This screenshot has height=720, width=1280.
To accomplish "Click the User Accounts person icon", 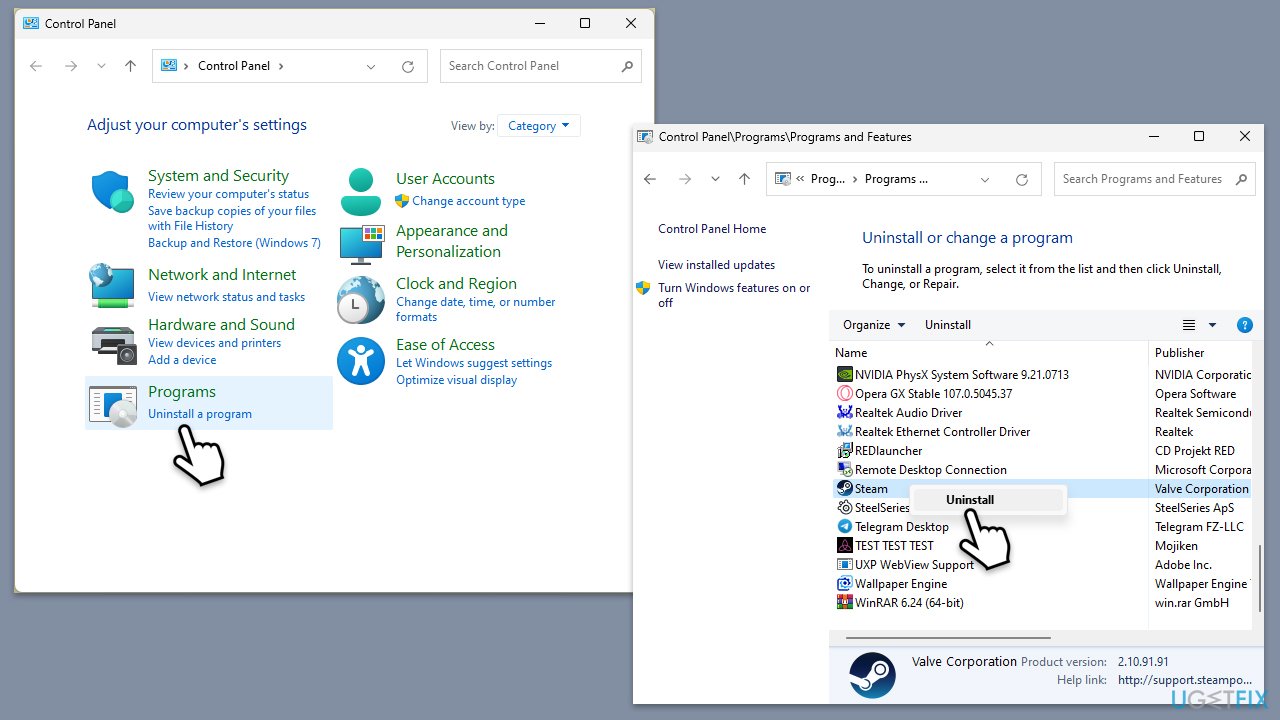I will (360, 192).
